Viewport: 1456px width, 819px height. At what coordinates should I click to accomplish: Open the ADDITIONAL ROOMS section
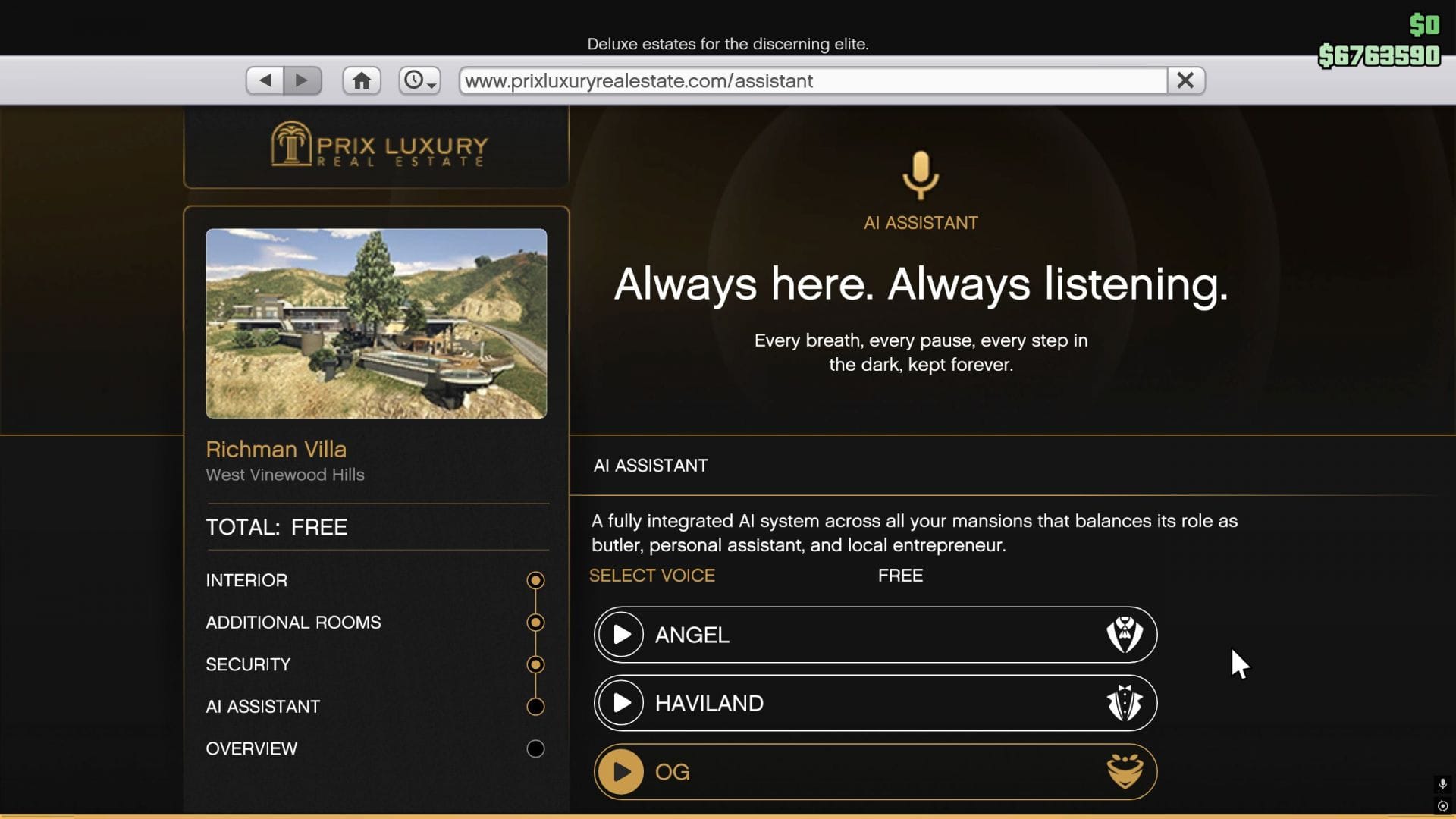[293, 622]
